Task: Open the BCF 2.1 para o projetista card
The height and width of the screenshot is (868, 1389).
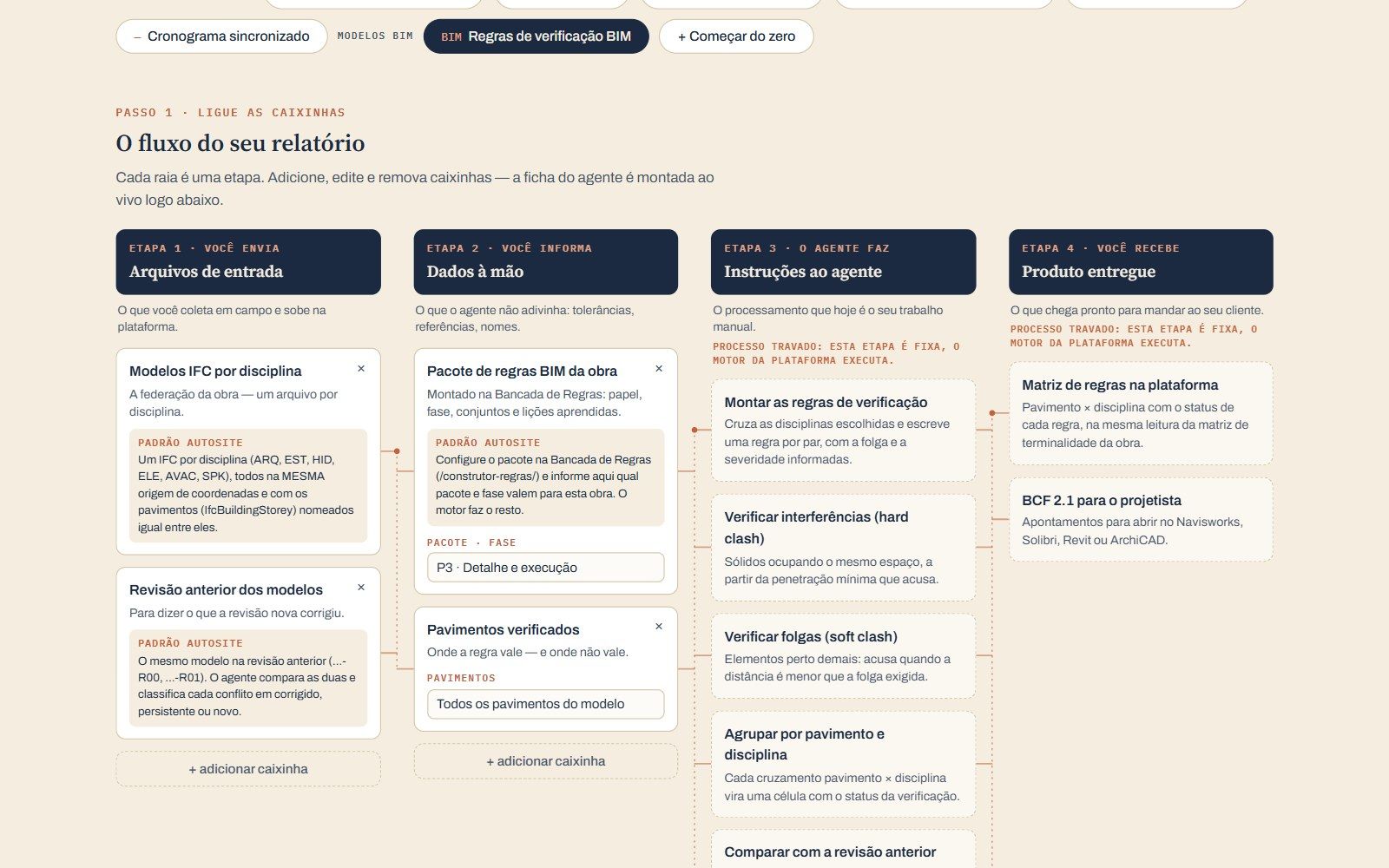Action: tap(1141, 520)
